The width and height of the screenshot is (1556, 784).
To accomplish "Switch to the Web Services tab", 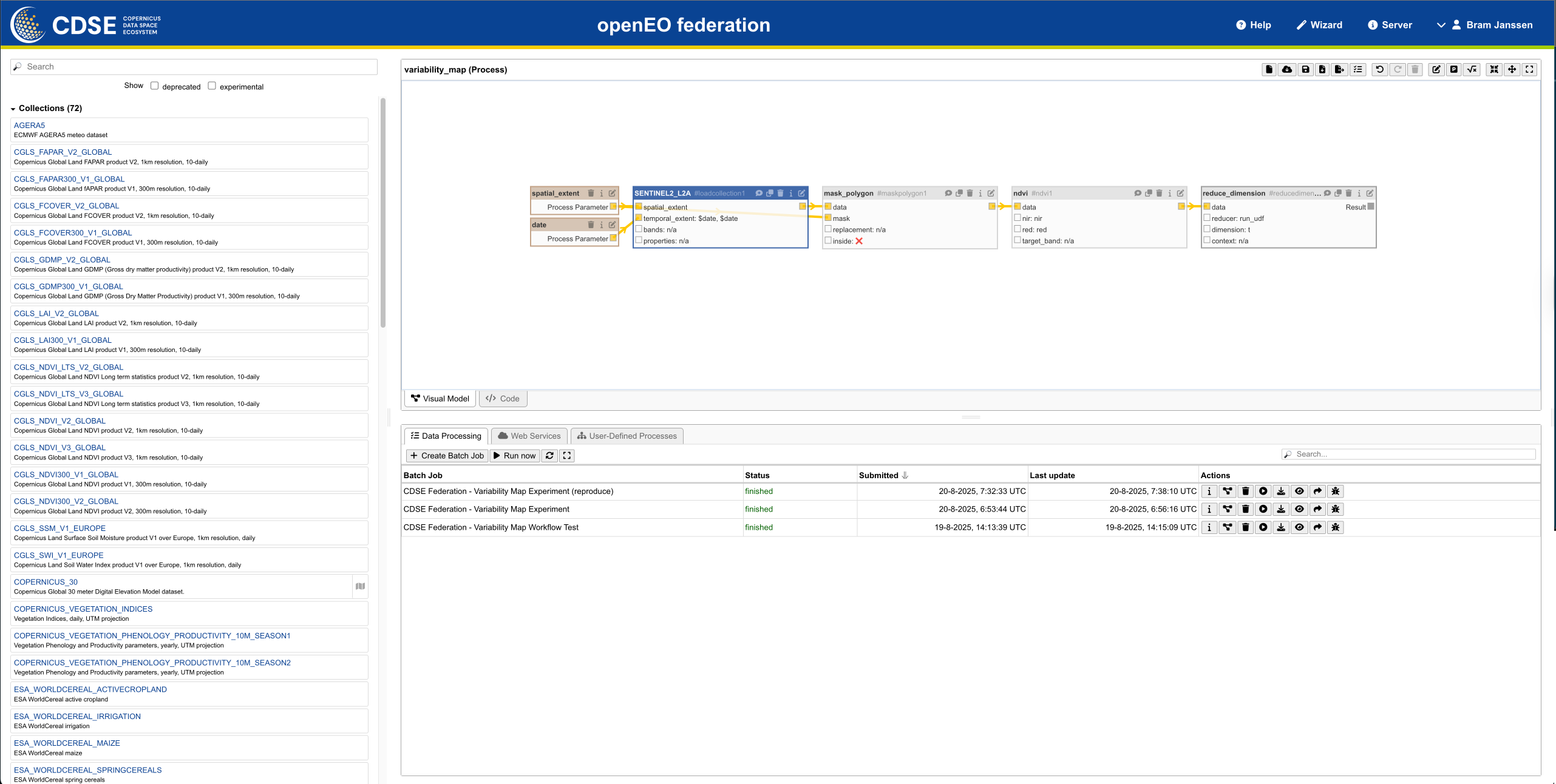I will tap(528, 436).
